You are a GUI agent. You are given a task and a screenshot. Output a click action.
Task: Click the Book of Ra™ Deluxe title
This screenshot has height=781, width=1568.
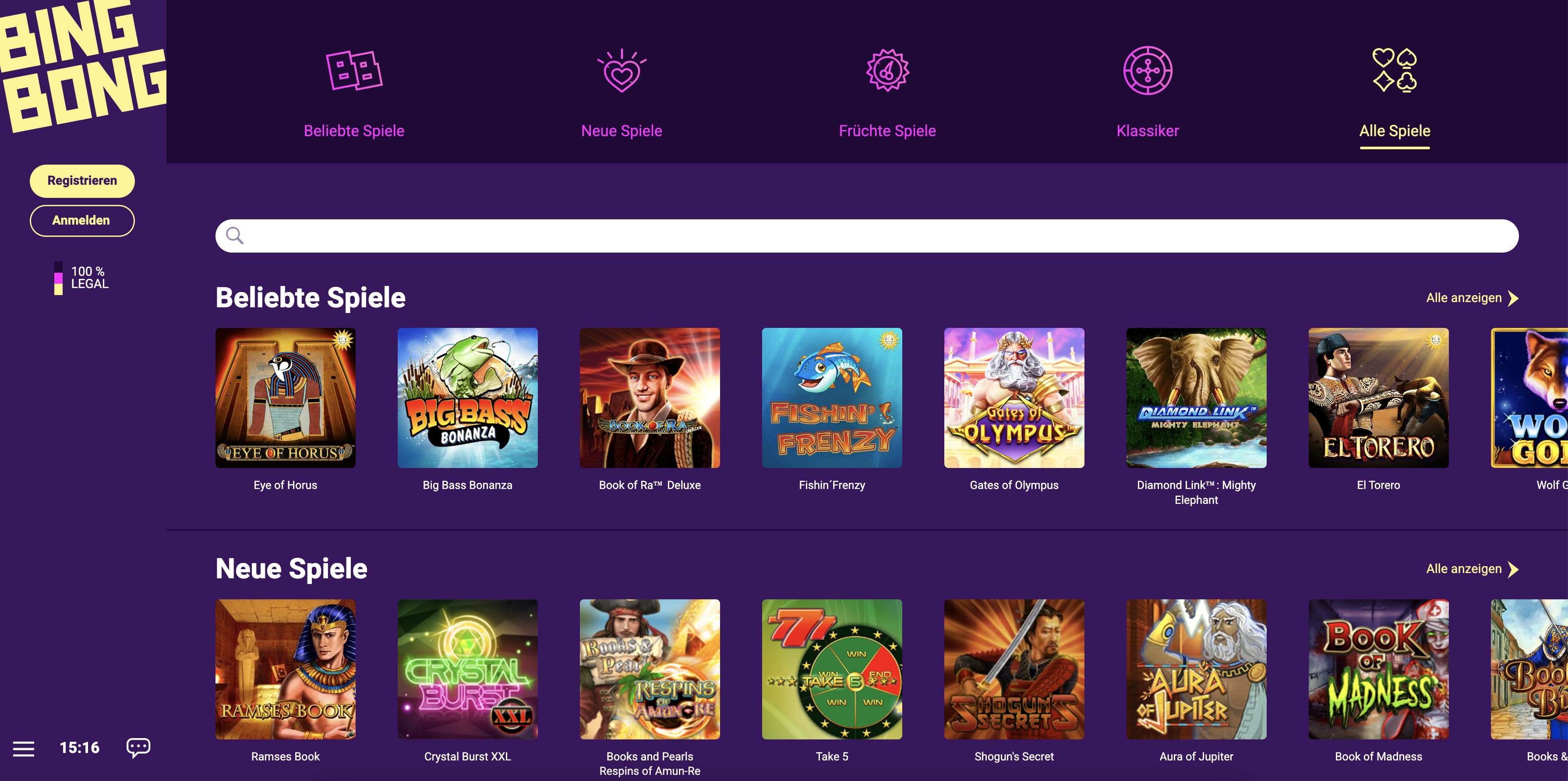(650, 485)
